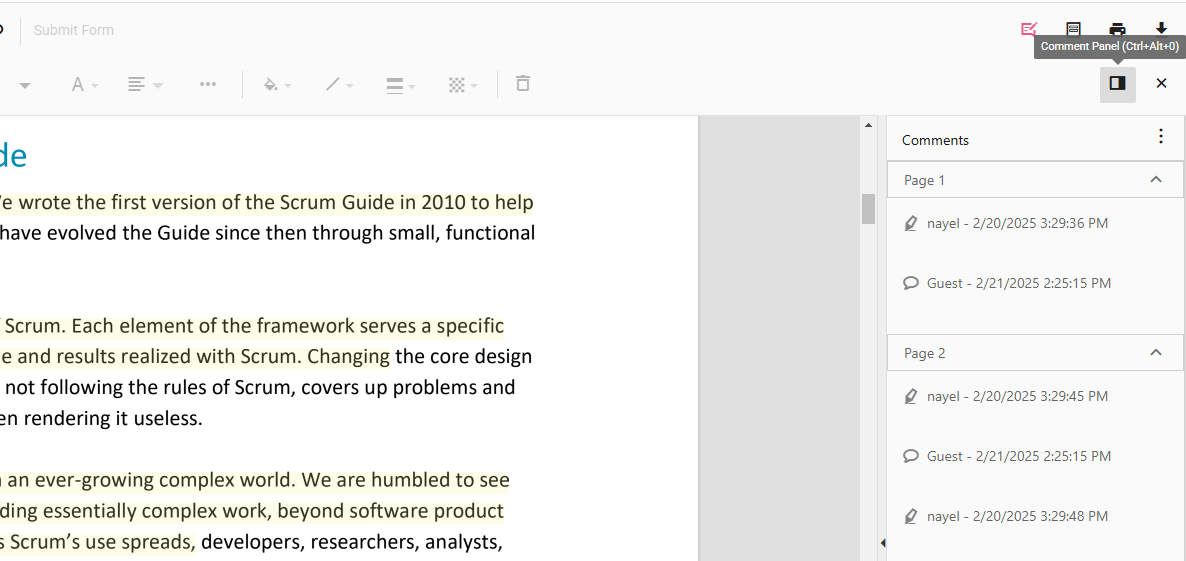This screenshot has height=561, width=1186.
Task: Open the opacity checkerboard dropdown
Action: click(x=462, y=85)
